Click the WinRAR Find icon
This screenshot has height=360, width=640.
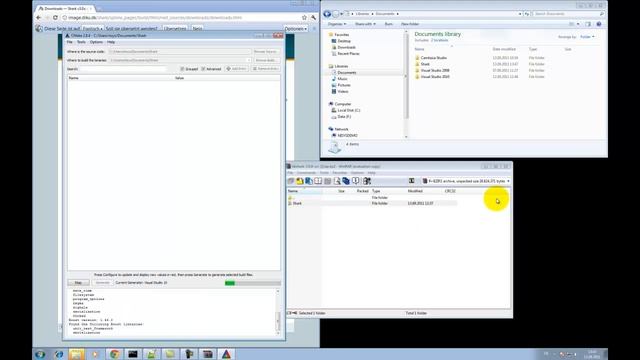click(x=337, y=181)
